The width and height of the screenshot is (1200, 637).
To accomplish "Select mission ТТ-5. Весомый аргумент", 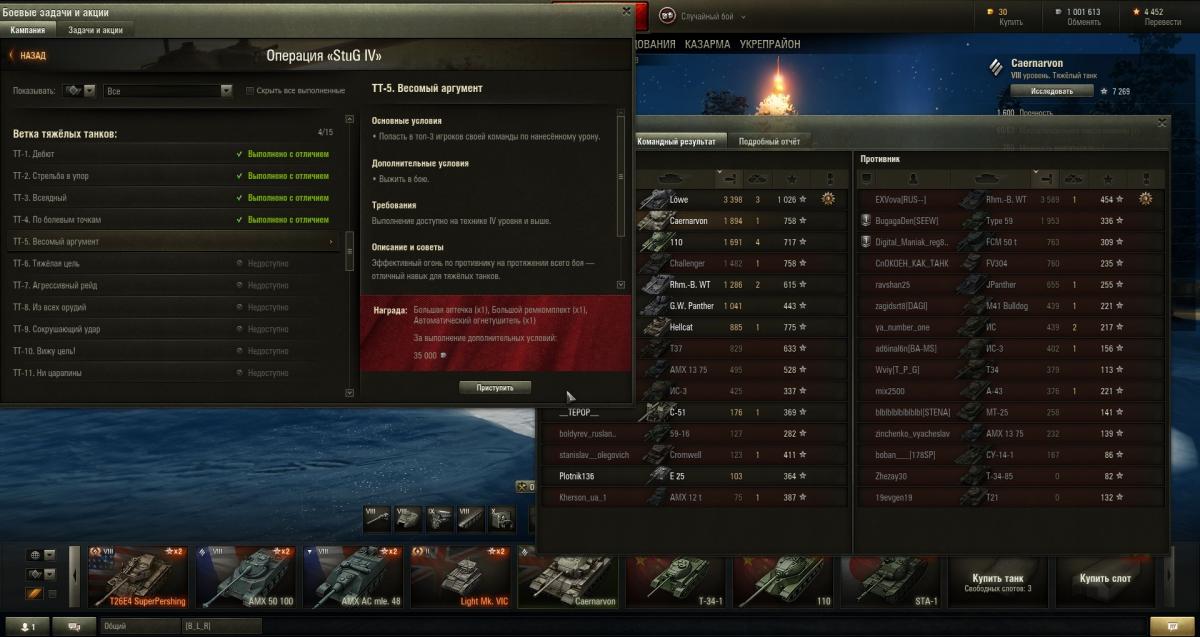I will coord(172,242).
